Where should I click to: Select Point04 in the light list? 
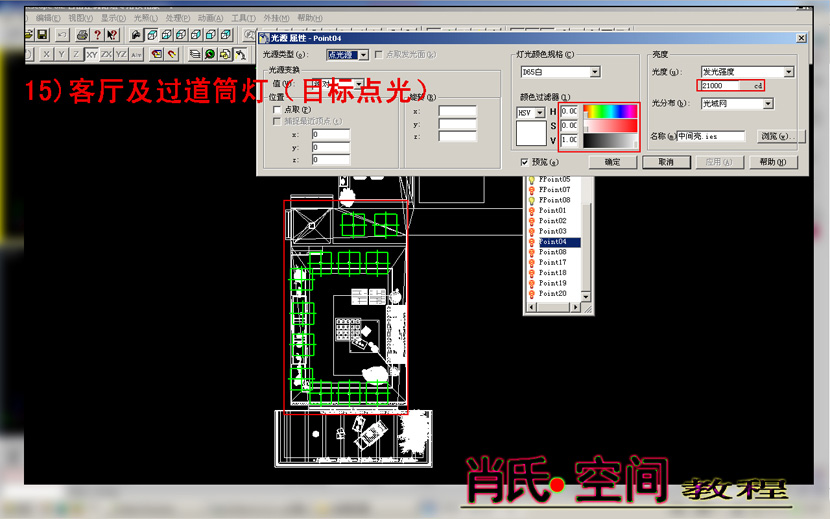point(554,241)
